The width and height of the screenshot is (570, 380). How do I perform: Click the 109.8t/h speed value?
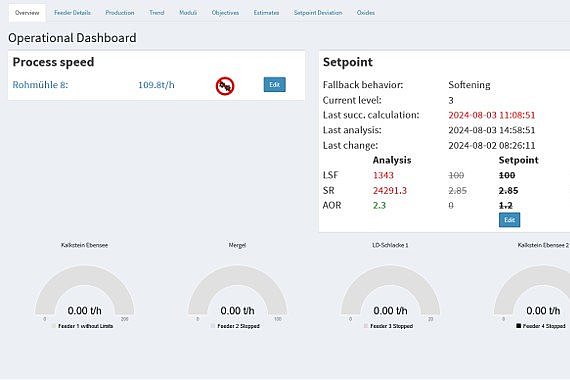point(156,85)
